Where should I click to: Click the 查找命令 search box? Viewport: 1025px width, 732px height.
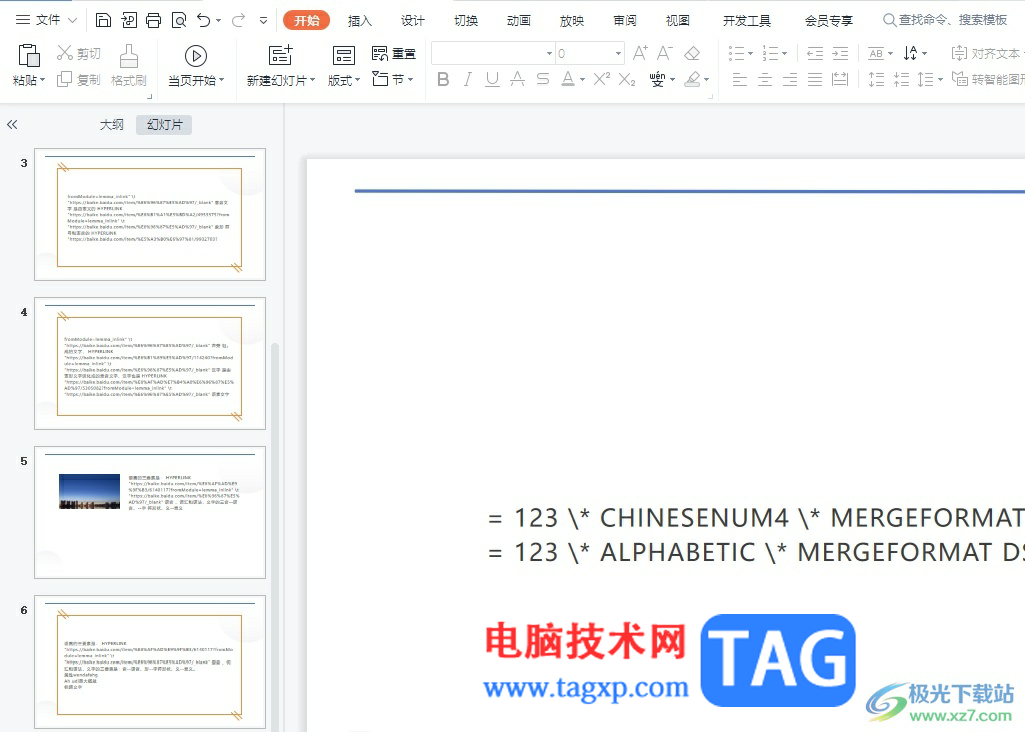pyautogui.click(x=945, y=20)
